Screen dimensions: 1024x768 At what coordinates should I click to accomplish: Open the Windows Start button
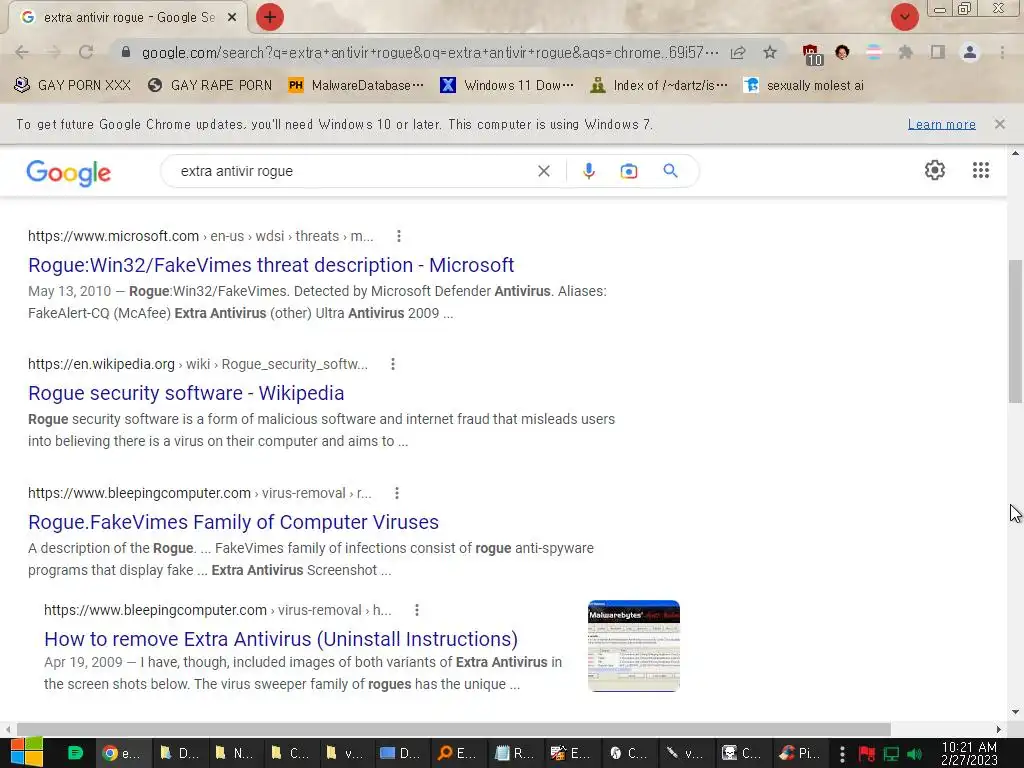pyautogui.click(x=26, y=753)
